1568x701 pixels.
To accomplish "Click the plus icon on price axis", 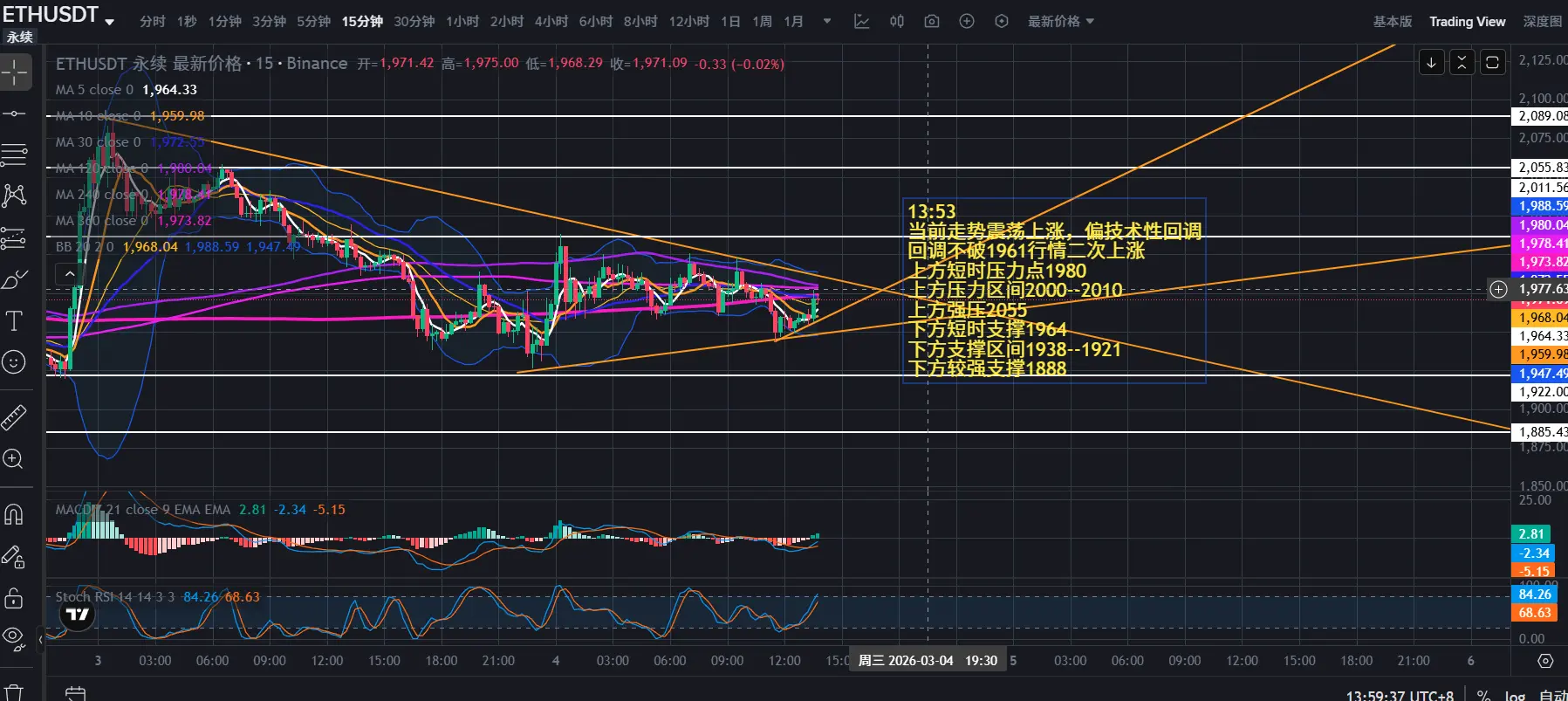I will 1498,289.
